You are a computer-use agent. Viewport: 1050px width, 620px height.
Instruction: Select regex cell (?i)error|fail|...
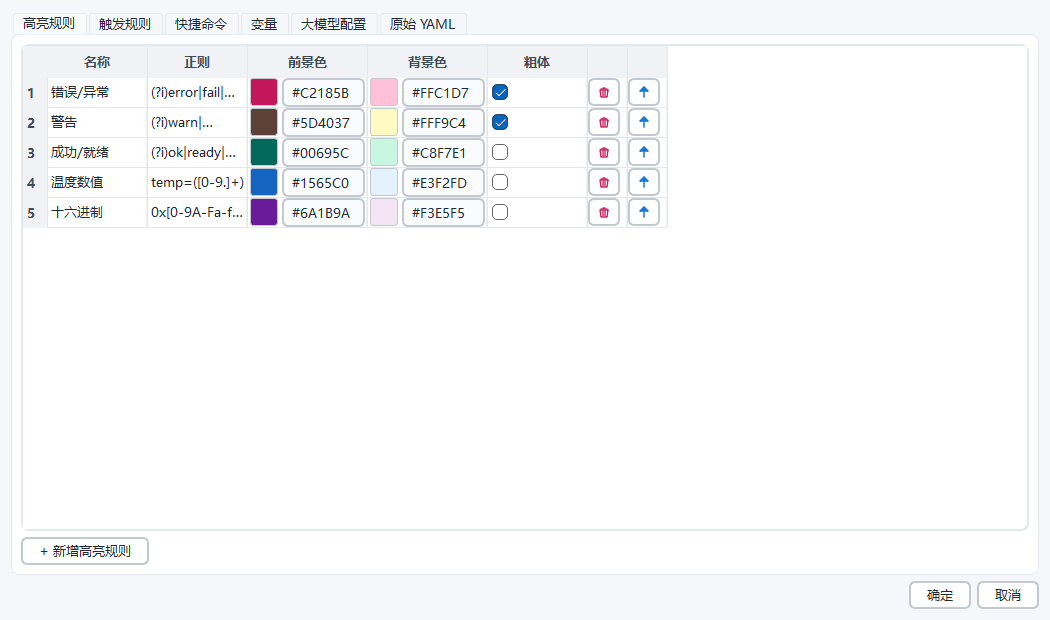(x=198, y=92)
